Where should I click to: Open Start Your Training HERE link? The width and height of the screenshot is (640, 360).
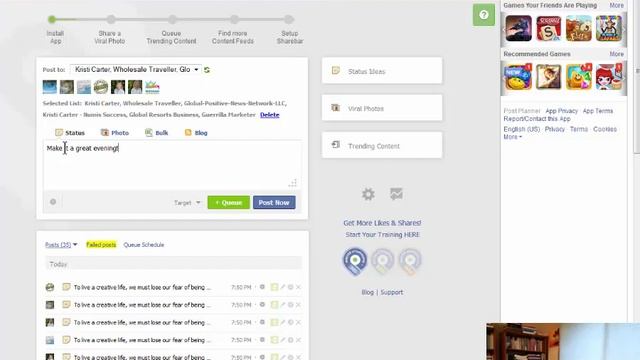coord(382,235)
